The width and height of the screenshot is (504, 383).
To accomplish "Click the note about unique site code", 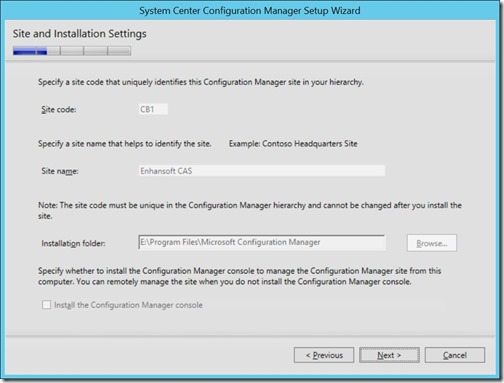I will (250, 210).
